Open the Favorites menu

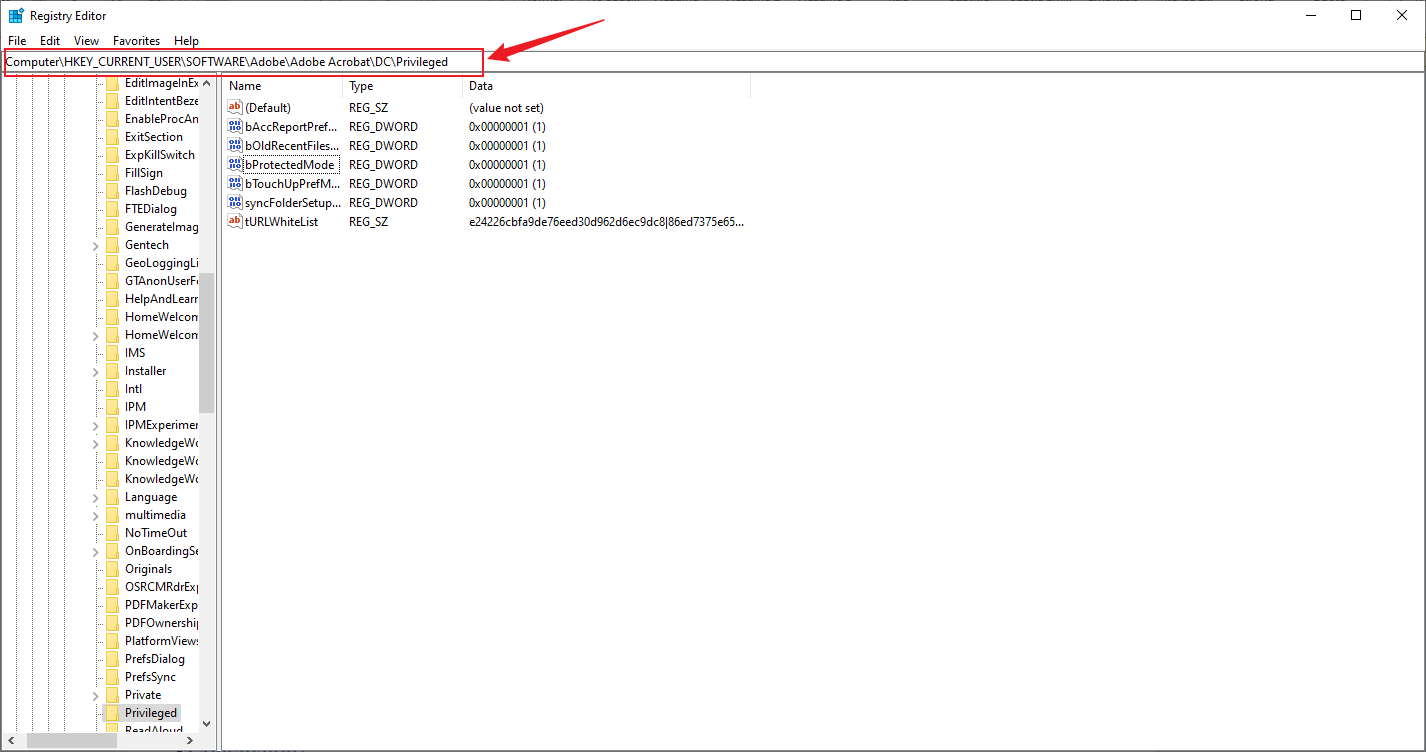click(136, 40)
